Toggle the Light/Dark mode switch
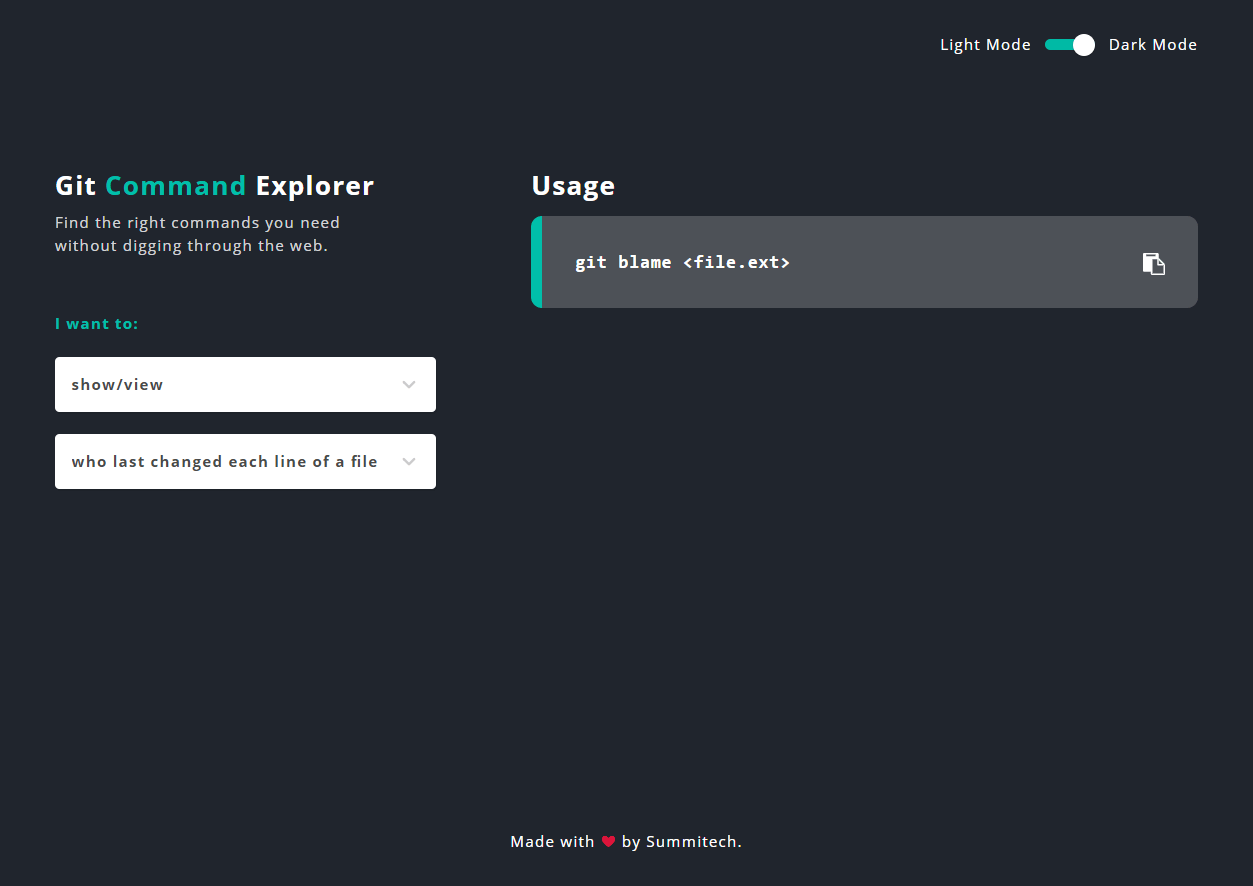The height and width of the screenshot is (886, 1253). point(1070,45)
